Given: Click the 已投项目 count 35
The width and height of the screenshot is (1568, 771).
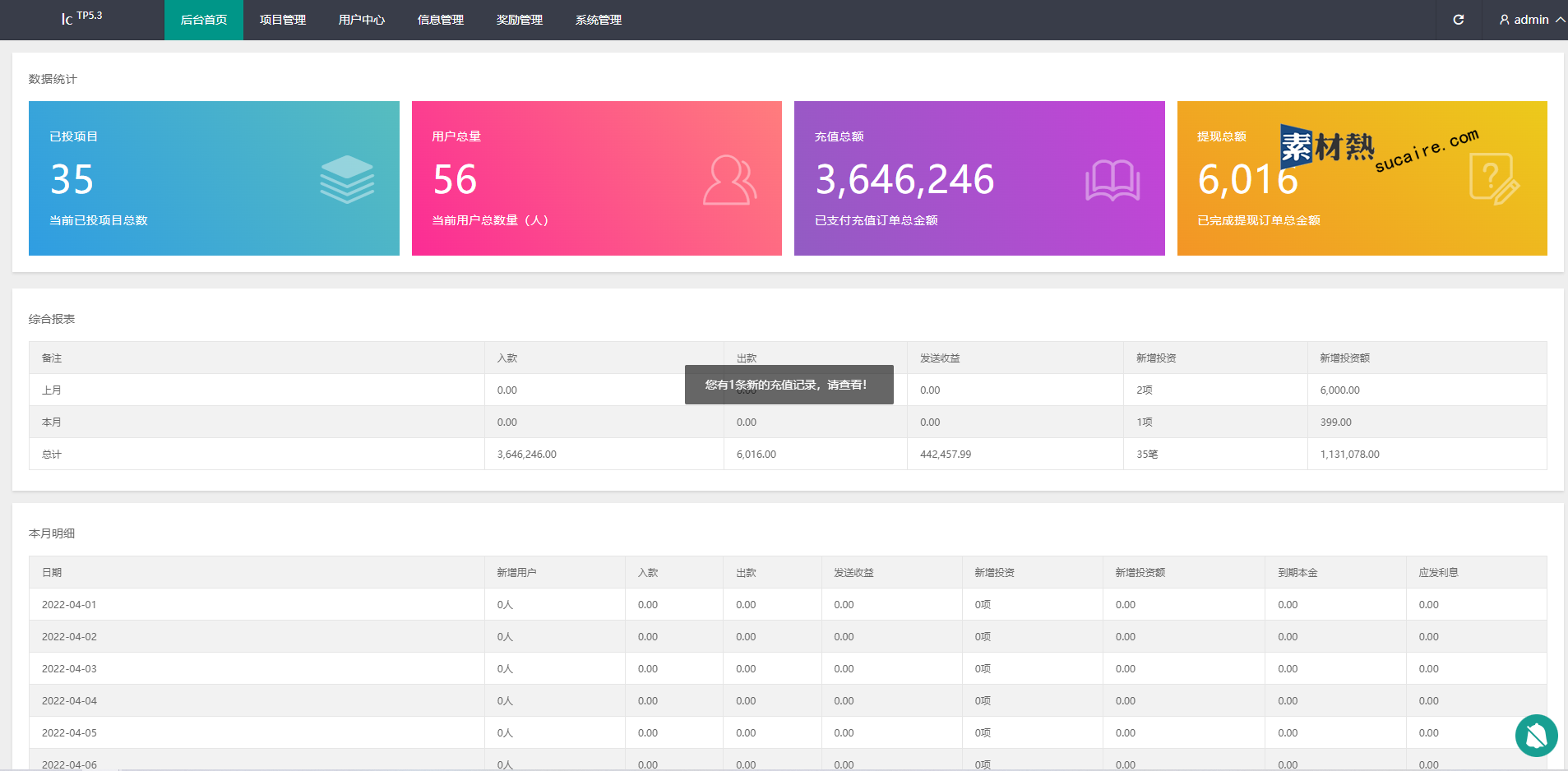Looking at the screenshot, I should point(72,179).
